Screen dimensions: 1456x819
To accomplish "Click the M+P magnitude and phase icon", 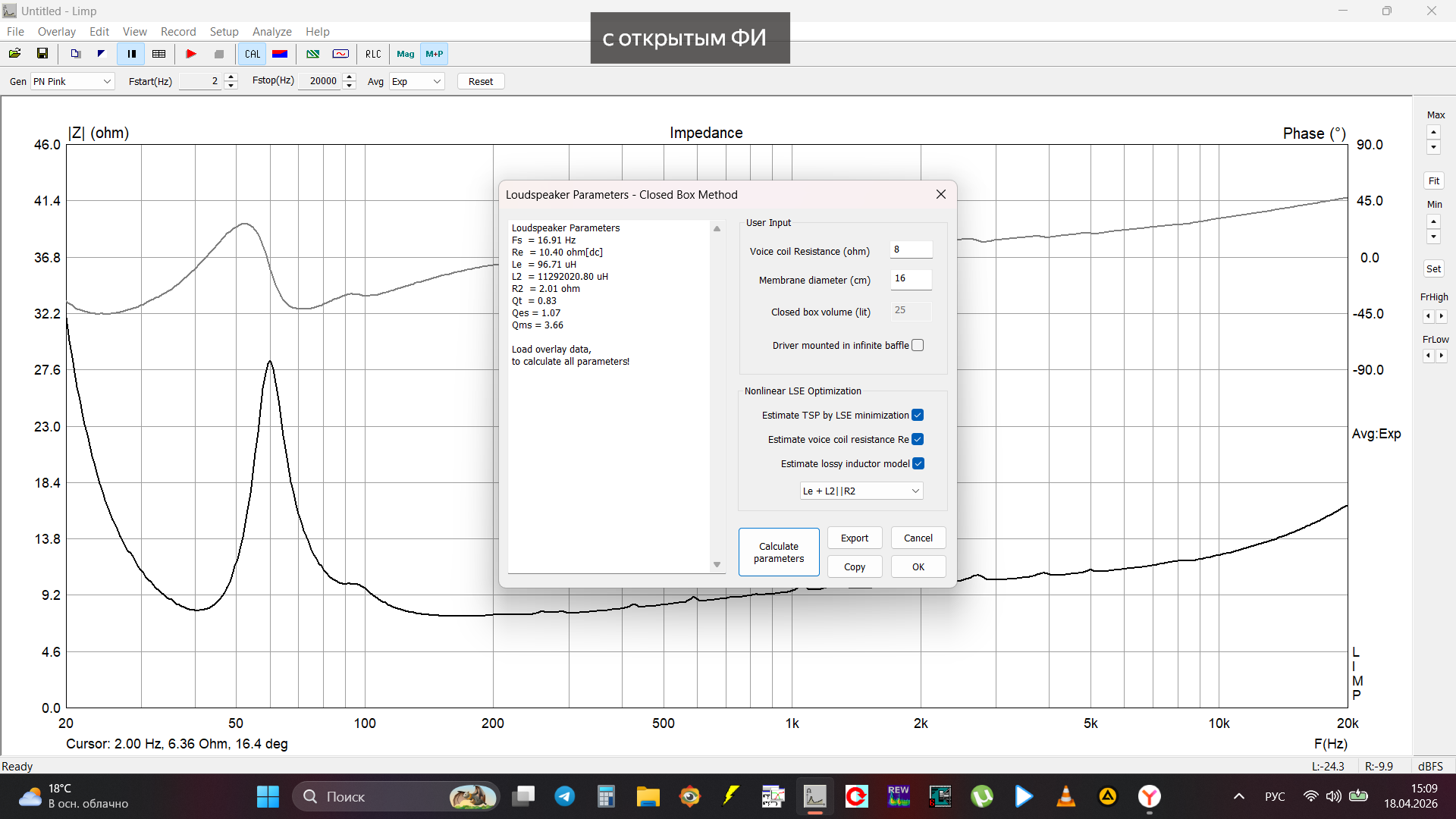I will click(435, 54).
